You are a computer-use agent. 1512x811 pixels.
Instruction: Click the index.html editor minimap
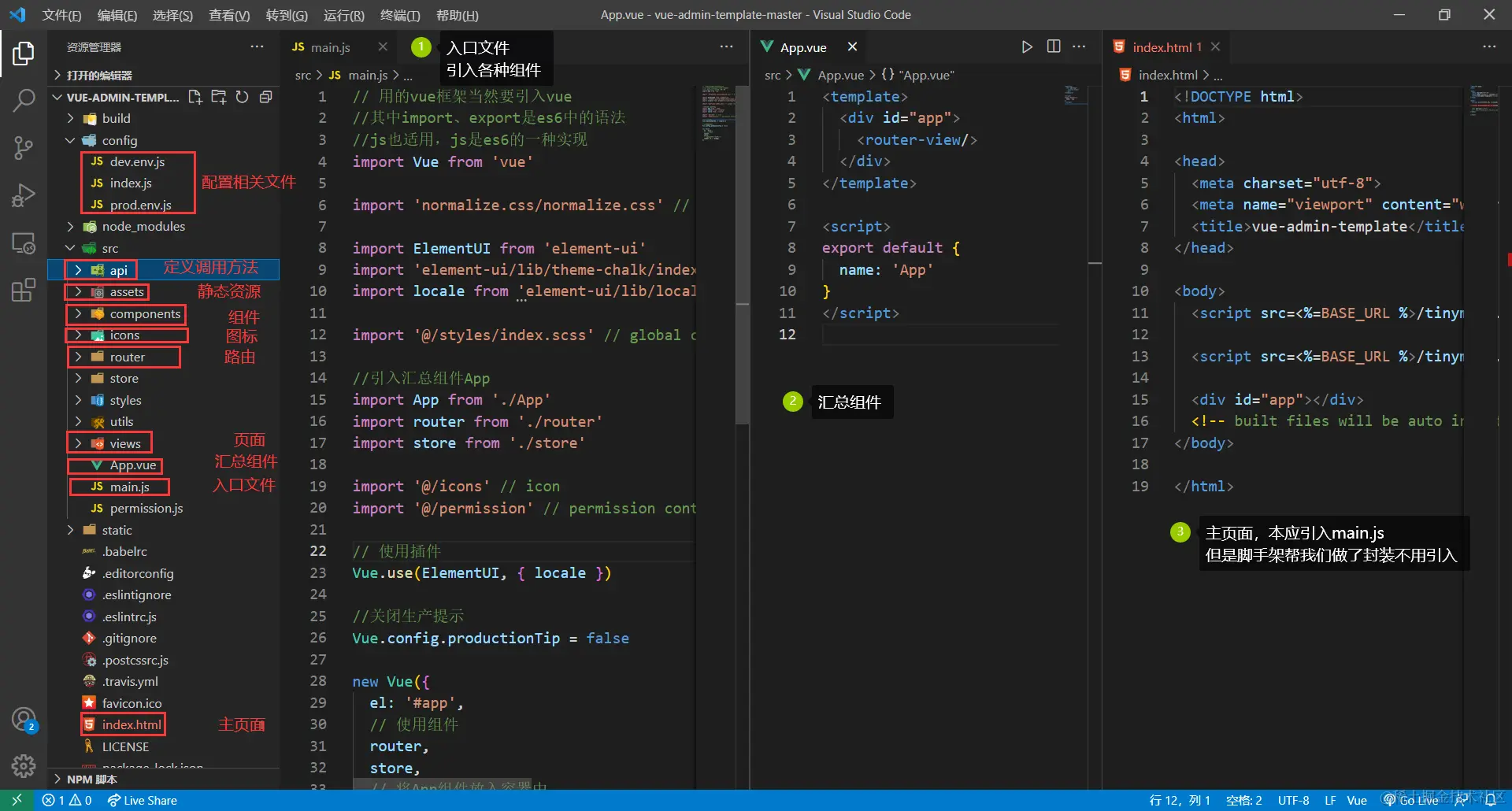[1484, 101]
